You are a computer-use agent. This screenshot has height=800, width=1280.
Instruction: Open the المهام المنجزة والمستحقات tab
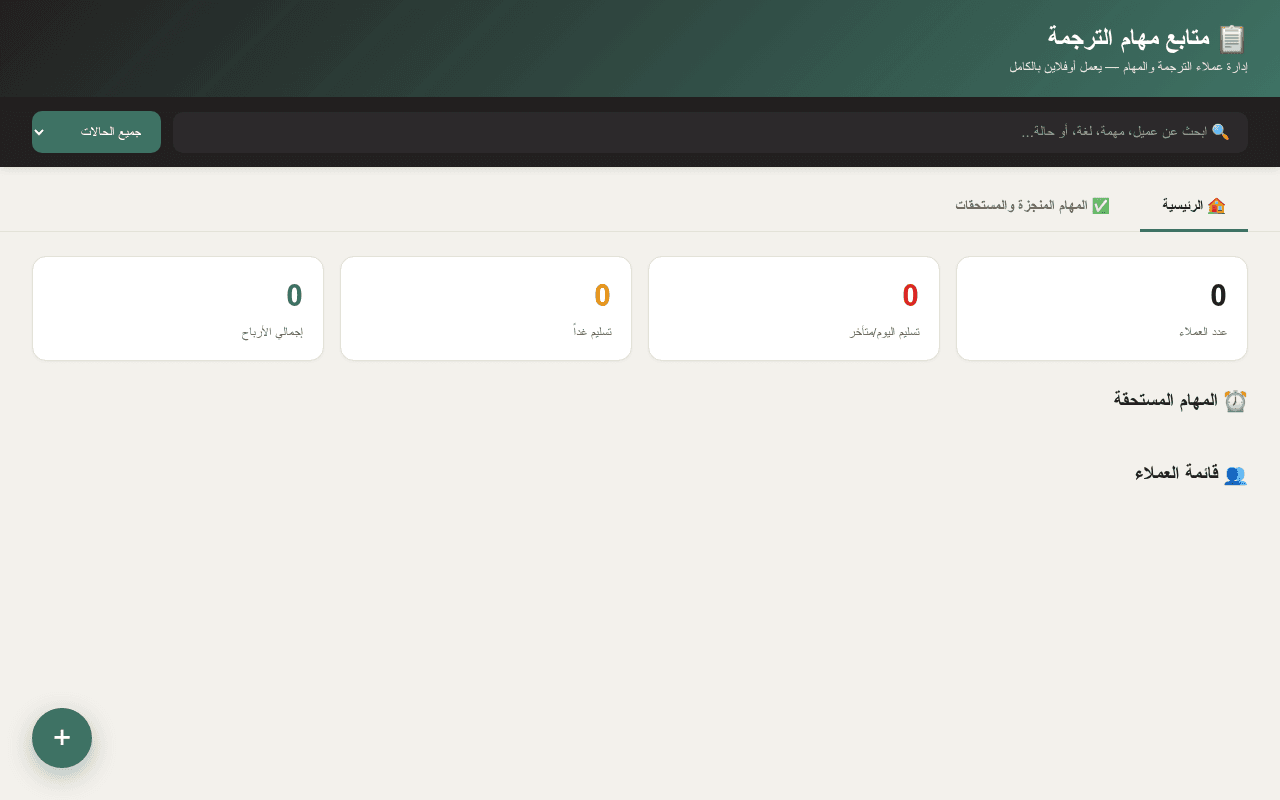pyautogui.click(x=1032, y=205)
